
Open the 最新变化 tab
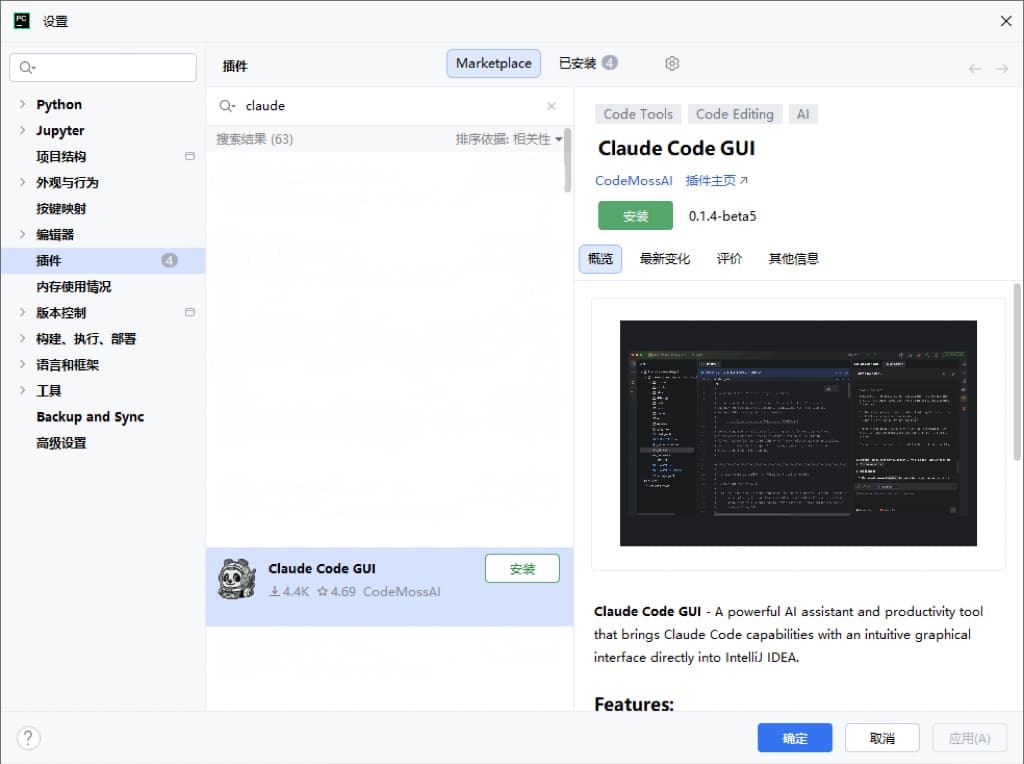tap(665, 258)
